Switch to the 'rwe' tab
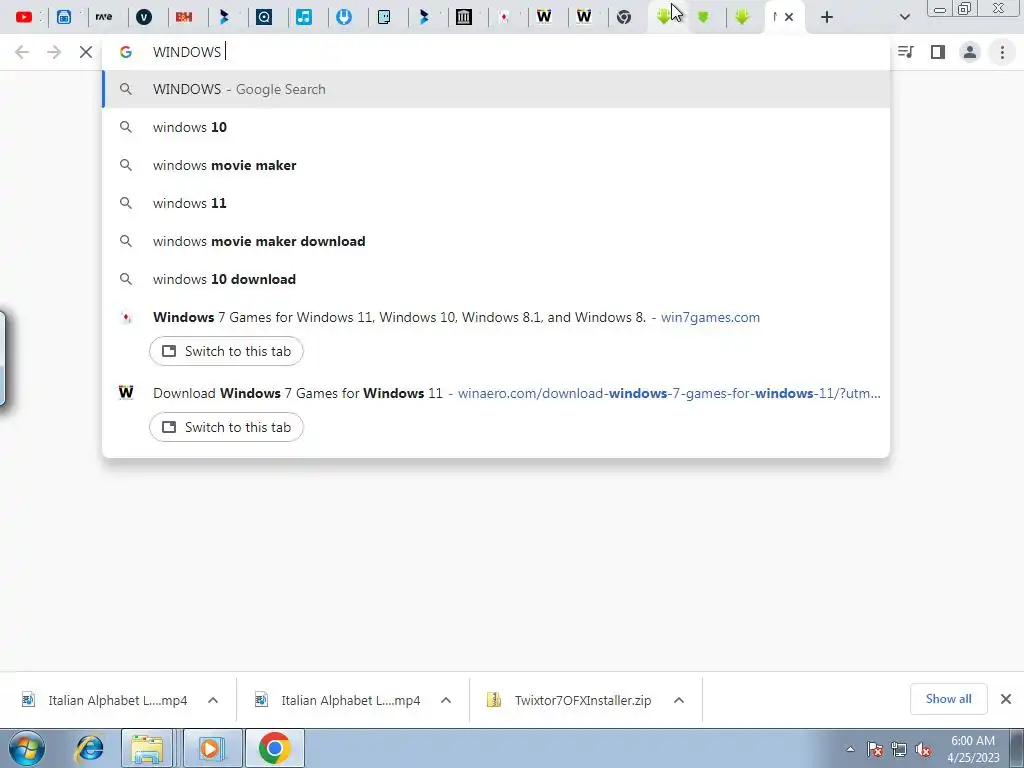 (x=104, y=17)
